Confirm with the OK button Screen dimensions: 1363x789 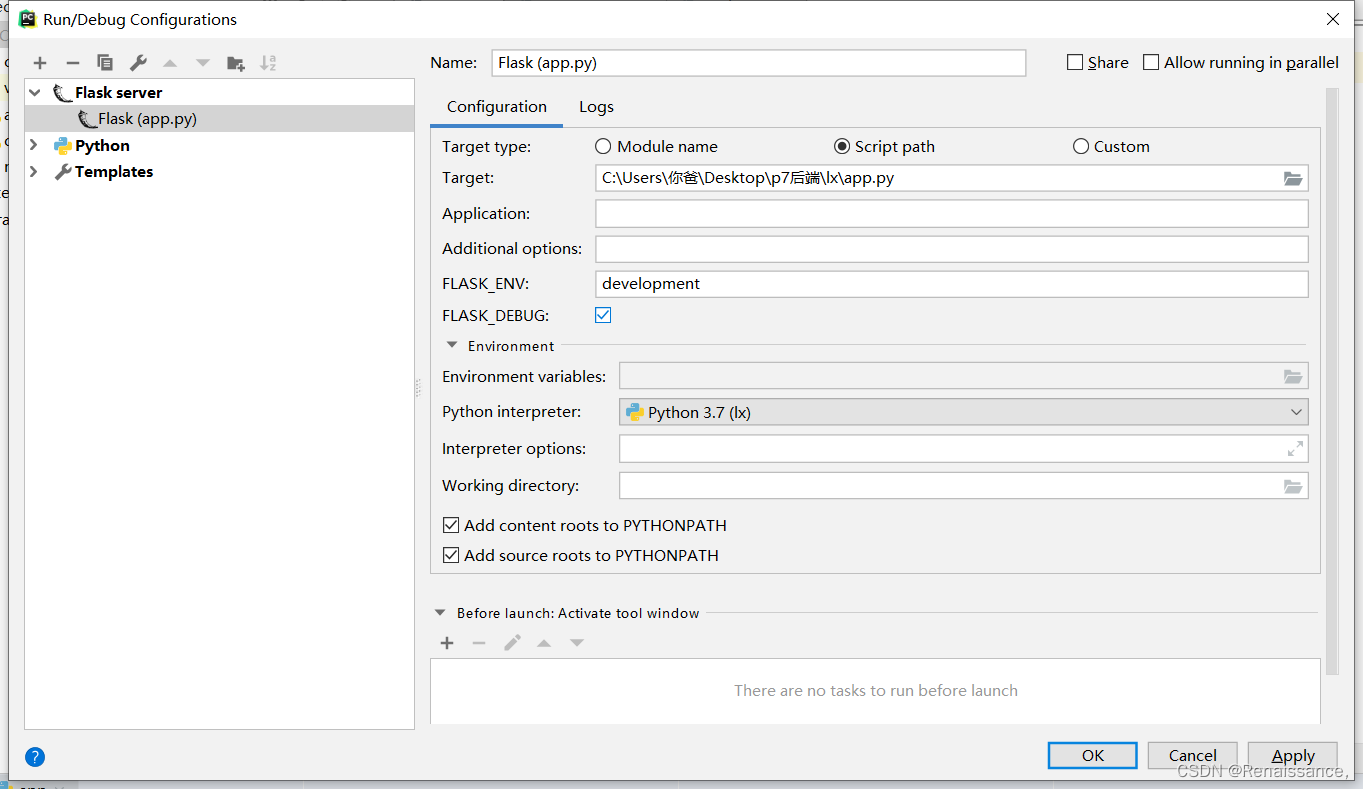coord(1092,755)
